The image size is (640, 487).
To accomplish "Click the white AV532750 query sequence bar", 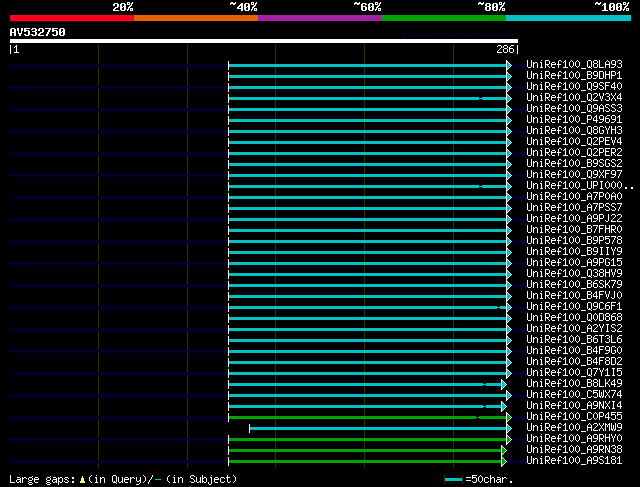I will (264, 41).
